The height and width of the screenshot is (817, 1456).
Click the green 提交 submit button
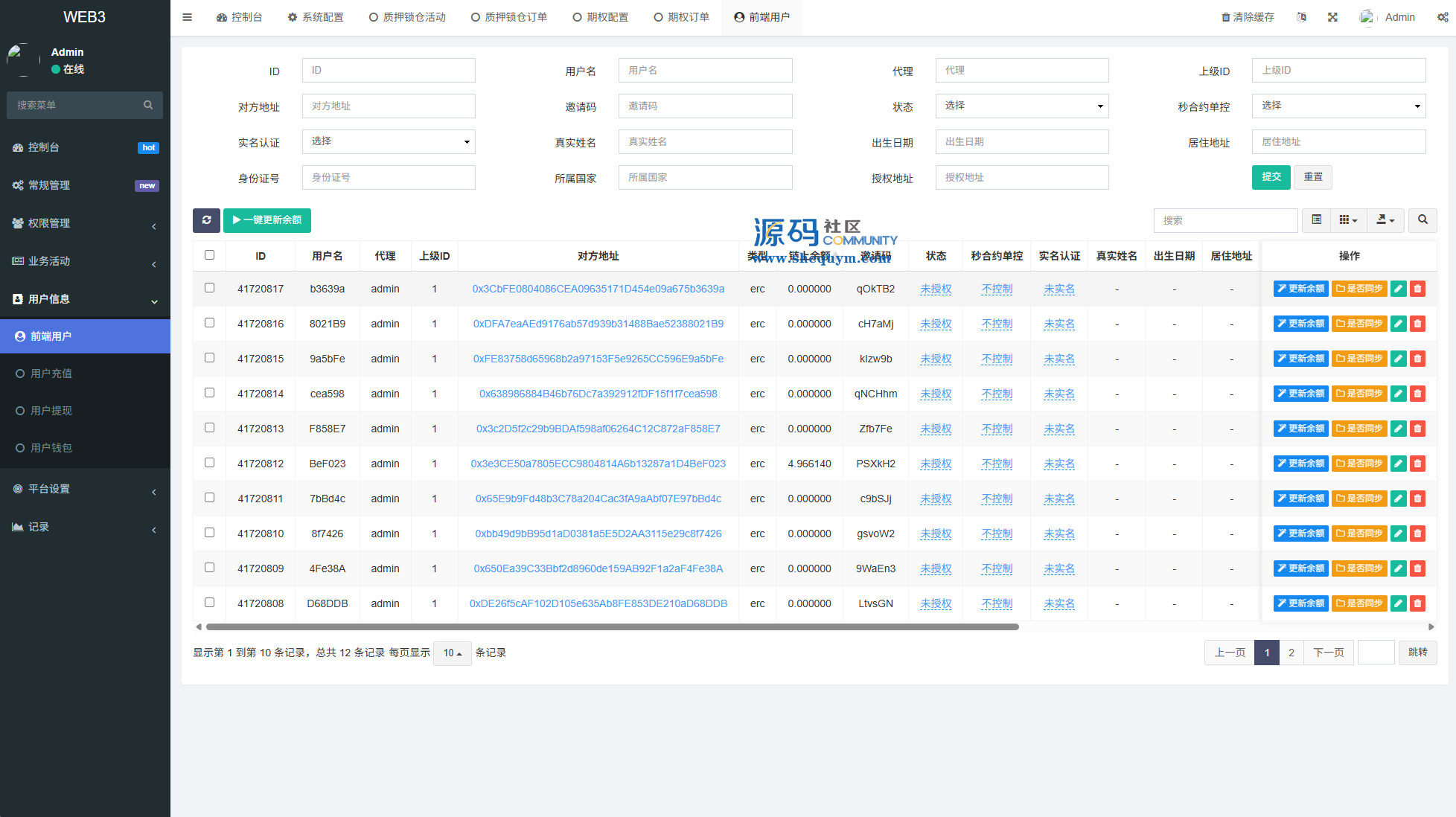pos(1271,177)
